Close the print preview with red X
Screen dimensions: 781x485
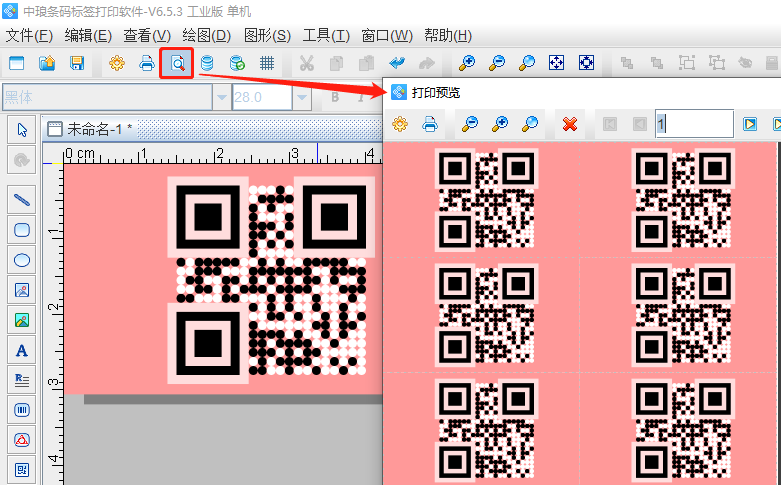point(570,124)
